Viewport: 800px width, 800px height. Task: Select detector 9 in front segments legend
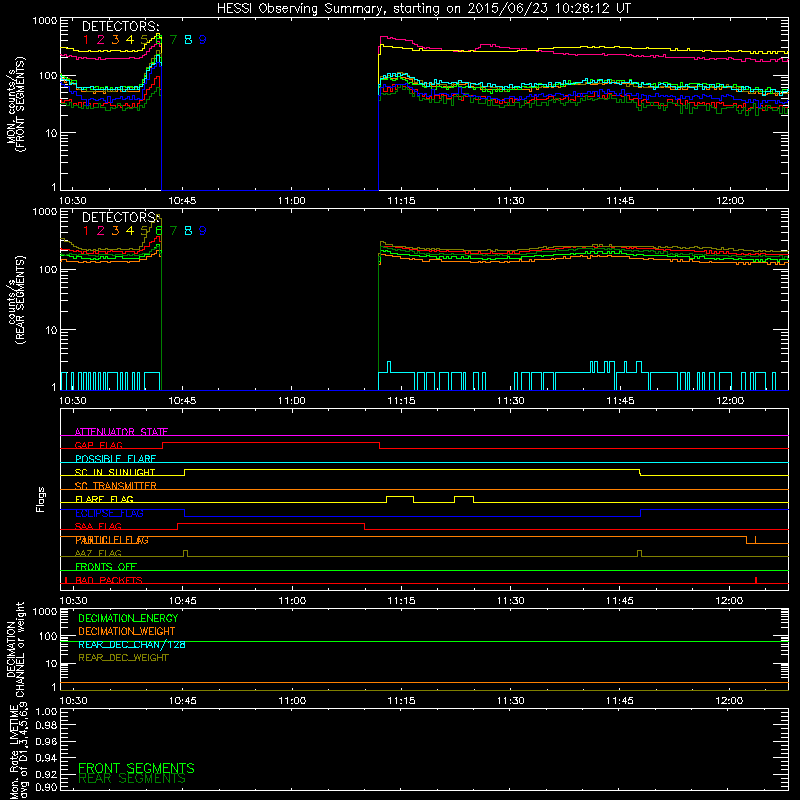[203, 40]
